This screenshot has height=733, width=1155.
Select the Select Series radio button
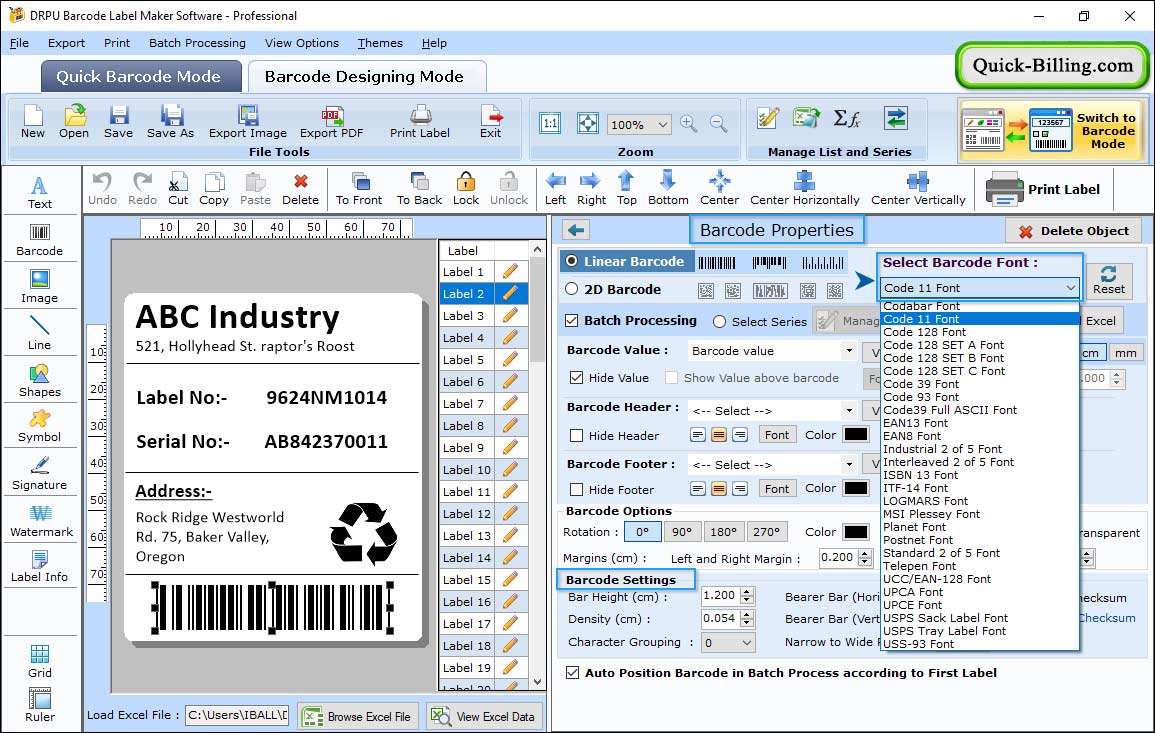720,322
